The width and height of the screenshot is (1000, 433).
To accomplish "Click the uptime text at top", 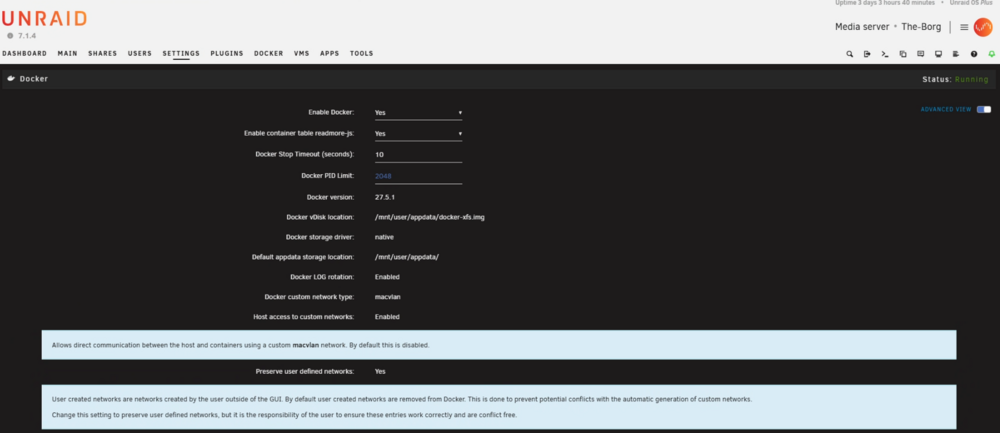I will [885, 3].
